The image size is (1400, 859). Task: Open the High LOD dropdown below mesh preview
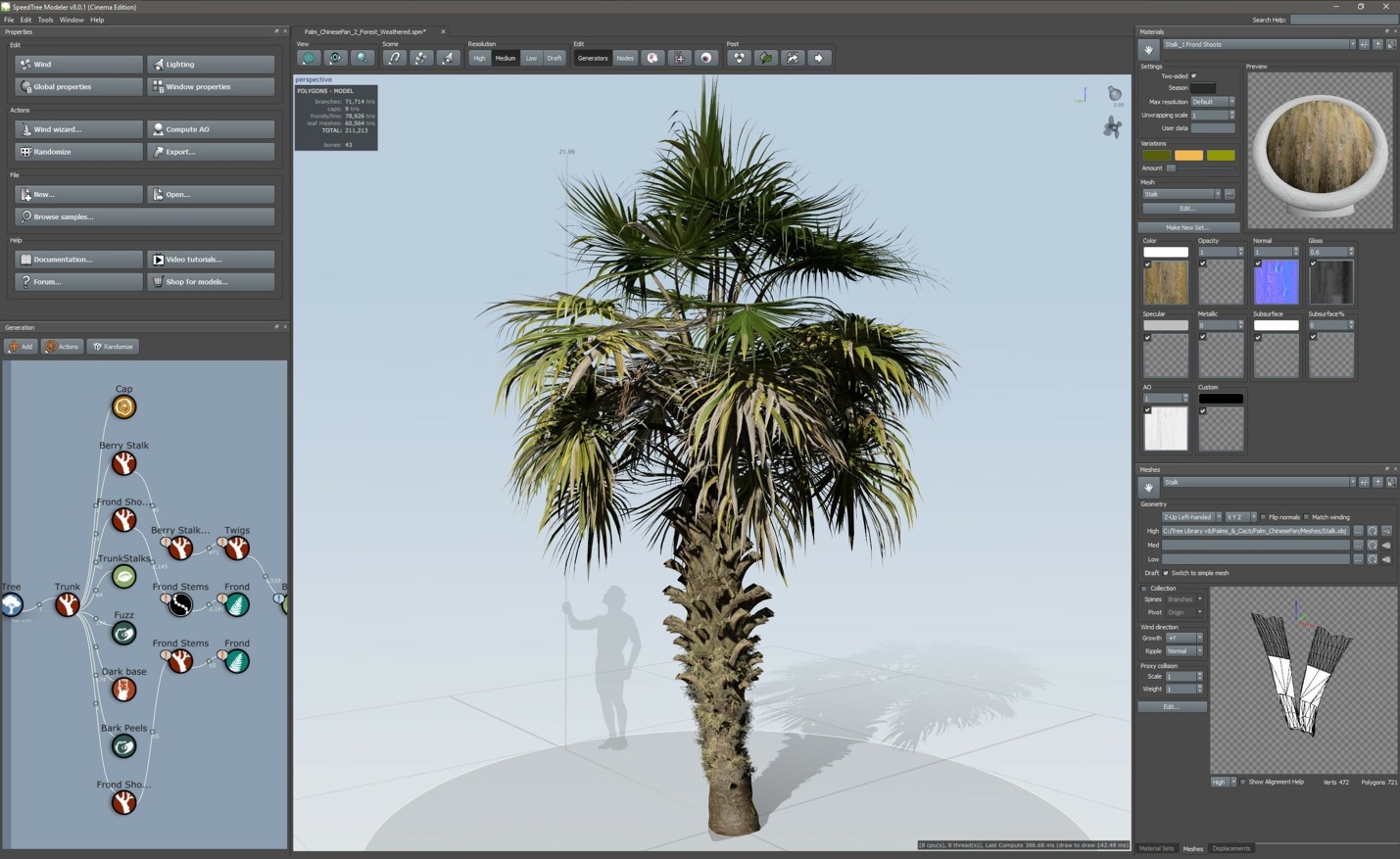[1223, 782]
